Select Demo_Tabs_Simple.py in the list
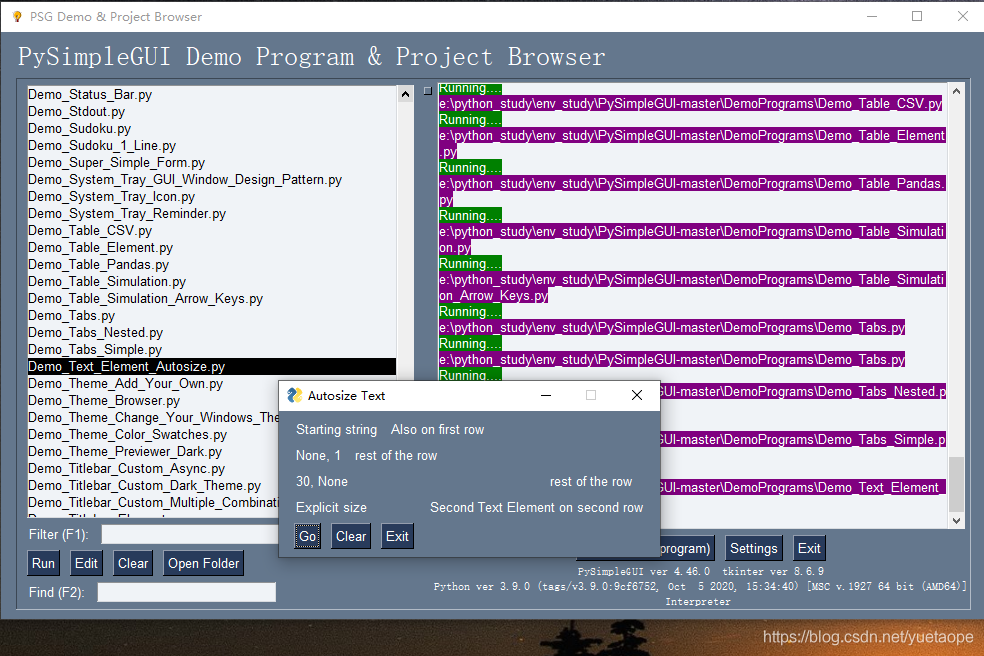984x656 pixels. (x=211, y=349)
